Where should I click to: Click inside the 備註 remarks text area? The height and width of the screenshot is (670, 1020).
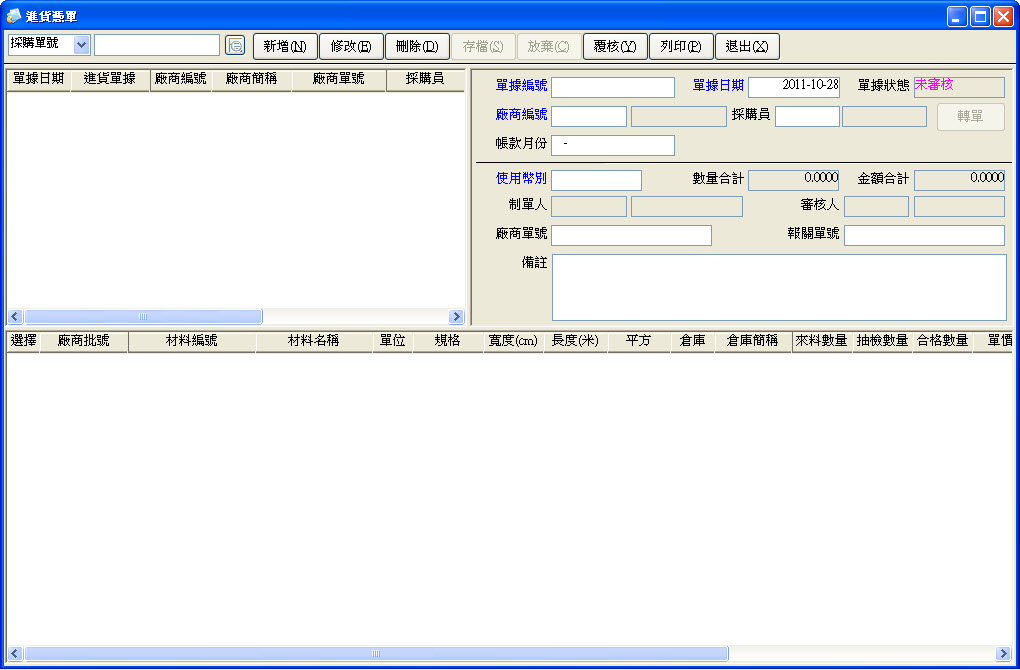779,288
